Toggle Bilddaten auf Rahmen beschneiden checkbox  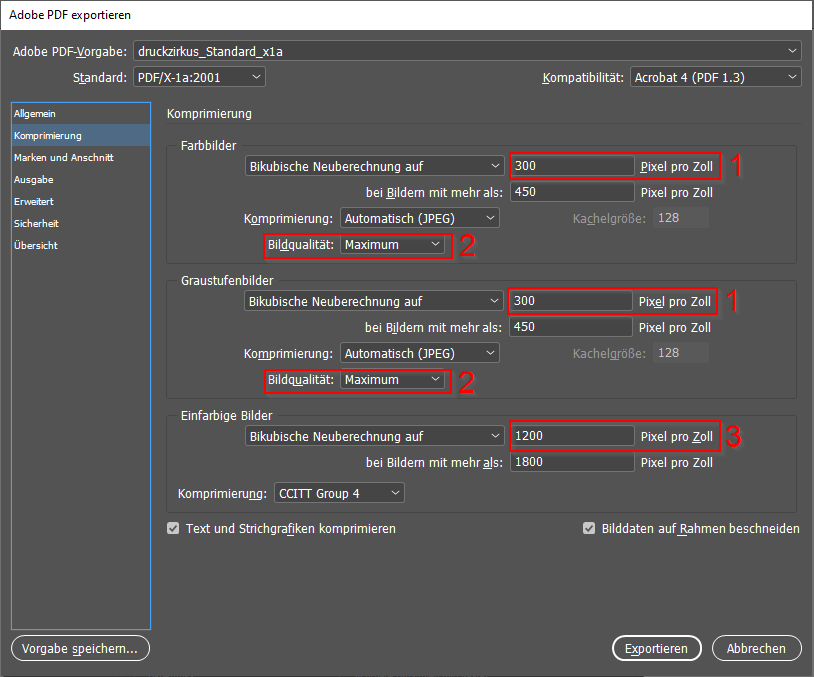pyautogui.click(x=589, y=529)
